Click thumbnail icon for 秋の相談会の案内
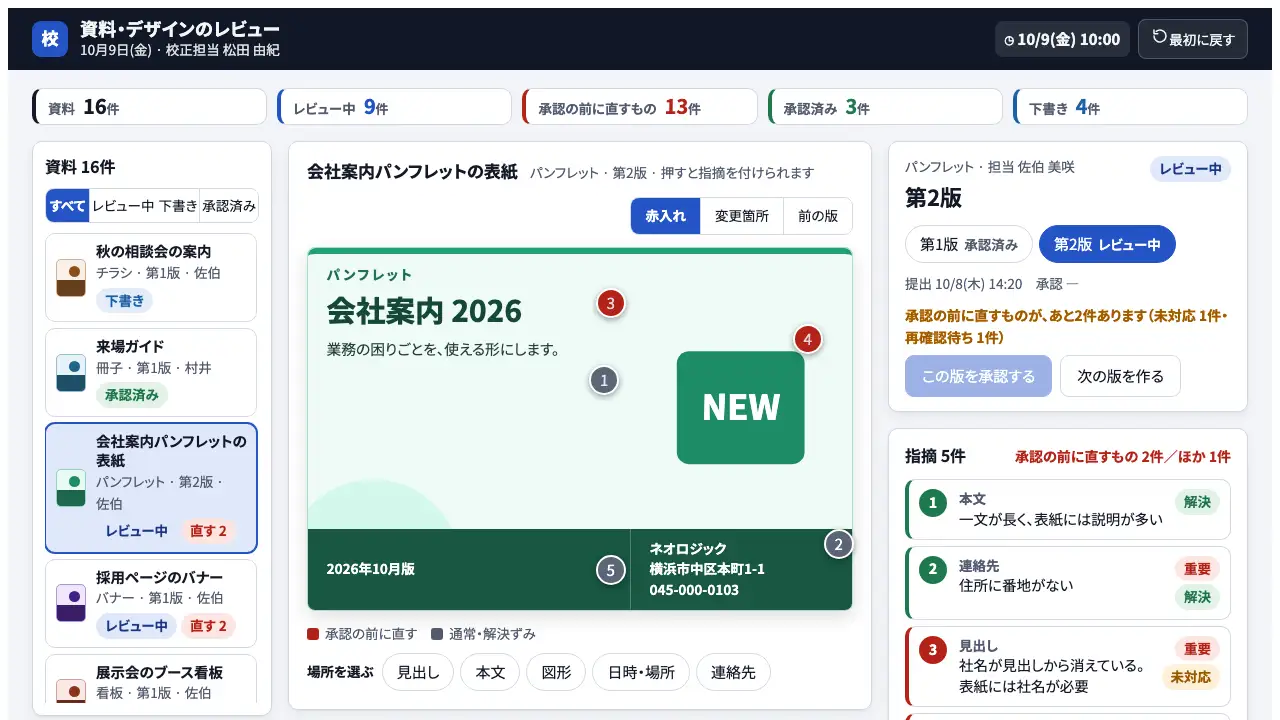Image resolution: width=1280 pixels, height=720 pixels. tap(71, 277)
